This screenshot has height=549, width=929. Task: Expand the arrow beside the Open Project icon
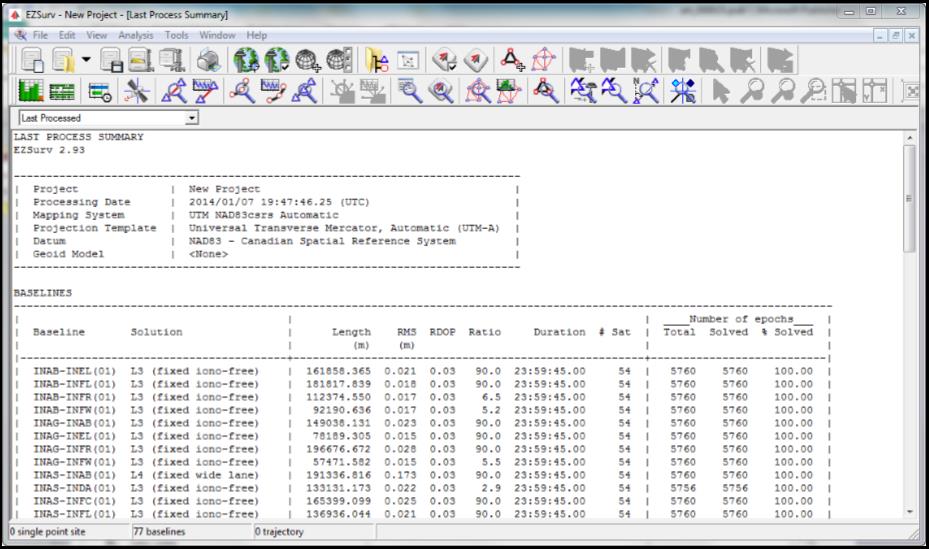pos(86,59)
